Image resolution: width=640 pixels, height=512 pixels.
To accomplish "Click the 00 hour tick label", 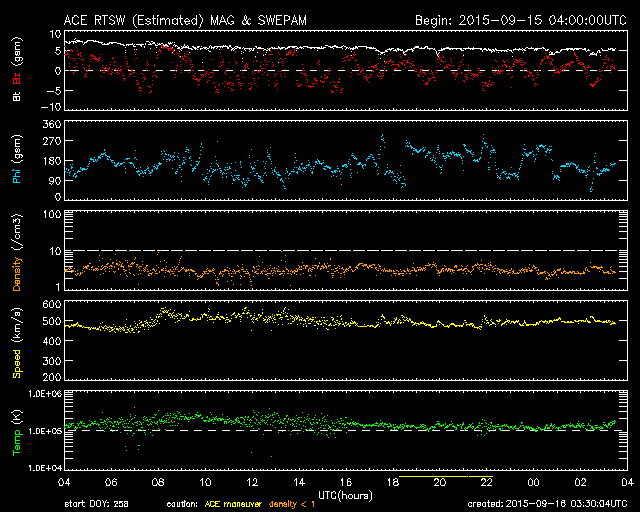I will (x=533, y=483).
